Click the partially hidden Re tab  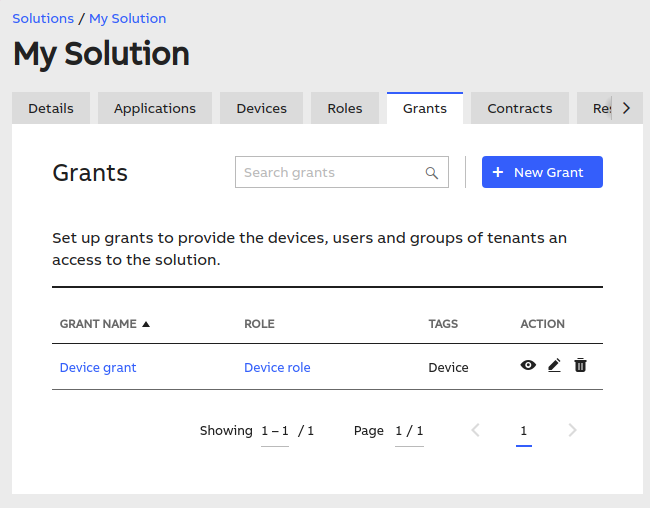click(x=595, y=108)
